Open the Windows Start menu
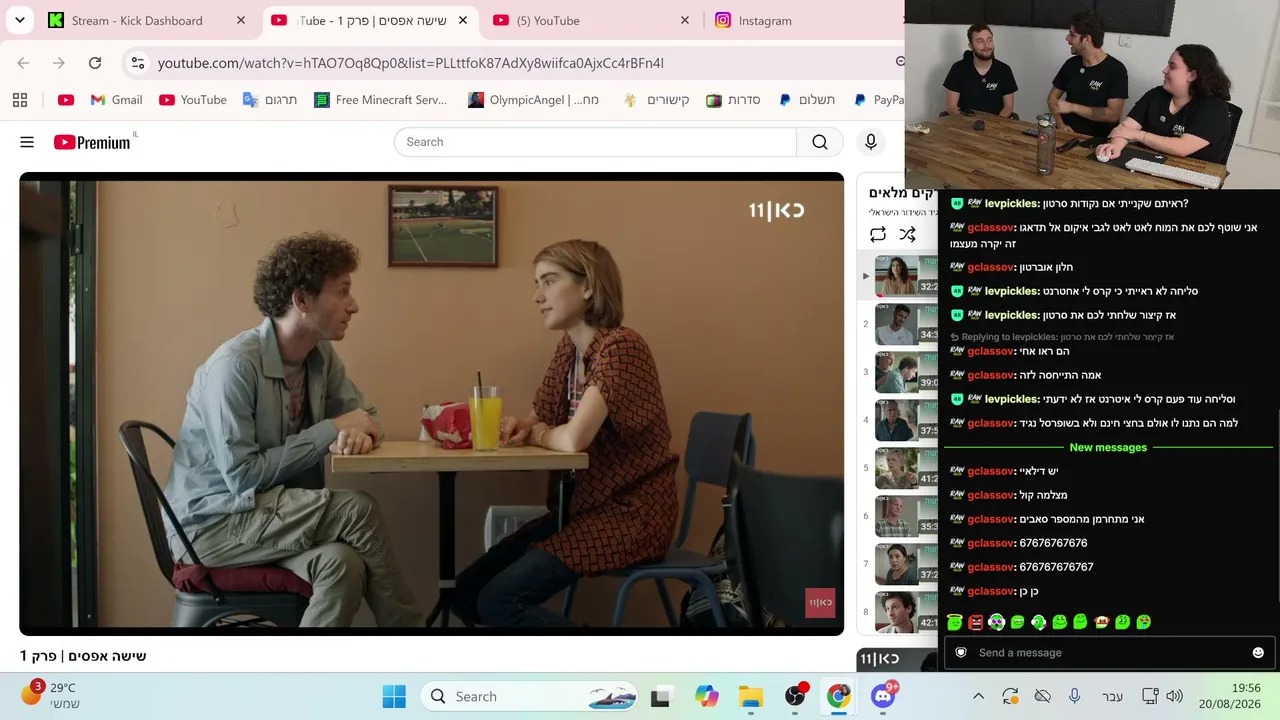 pos(394,697)
